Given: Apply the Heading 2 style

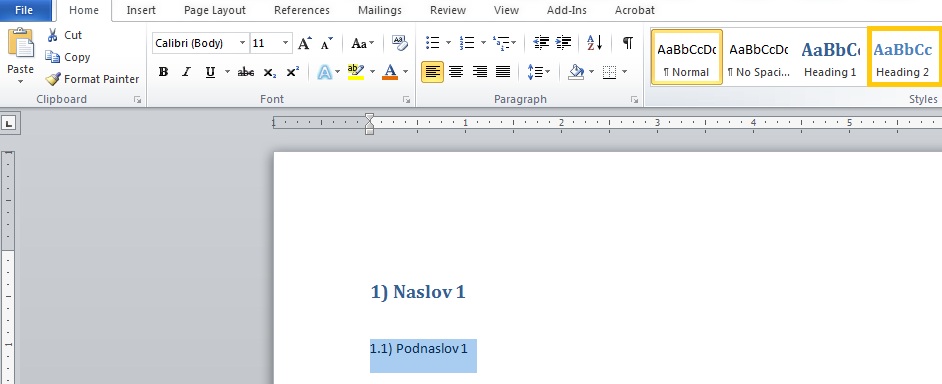Looking at the screenshot, I should point(903,57).
